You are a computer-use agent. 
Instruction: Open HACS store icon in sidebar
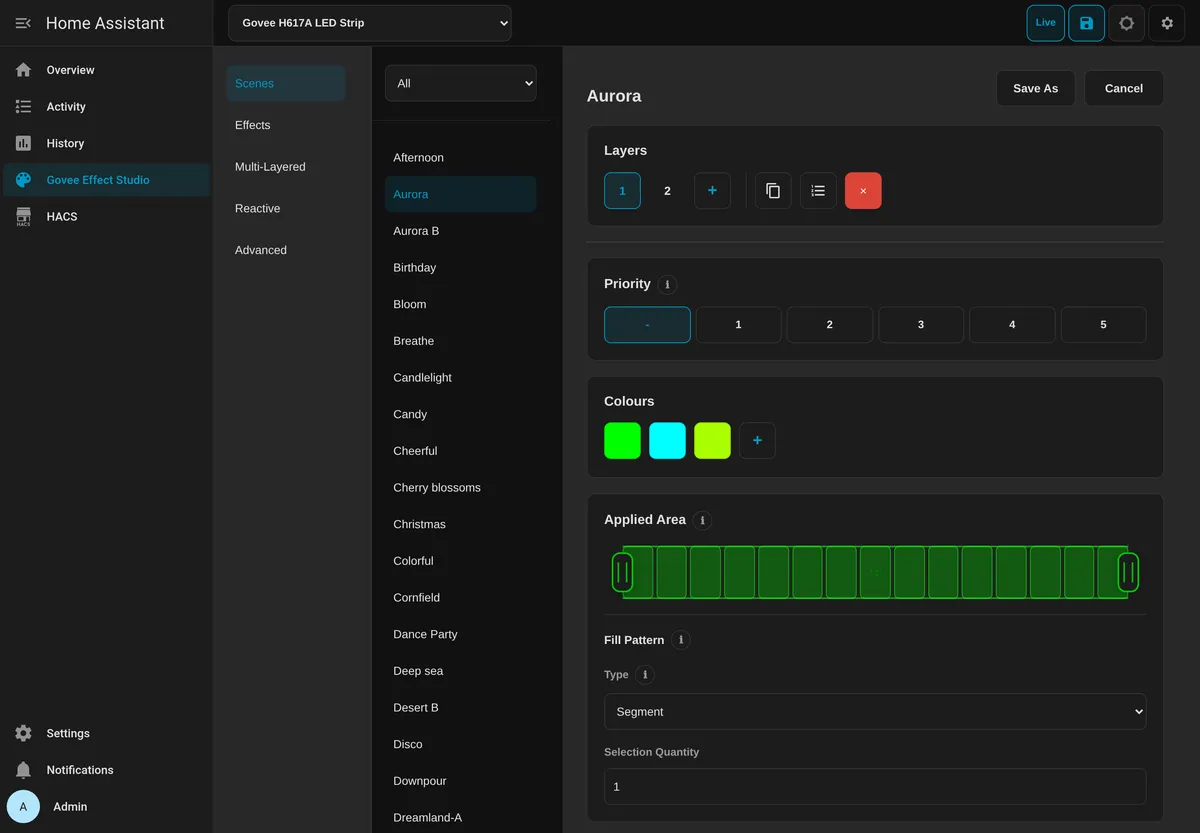coord(23,217)
